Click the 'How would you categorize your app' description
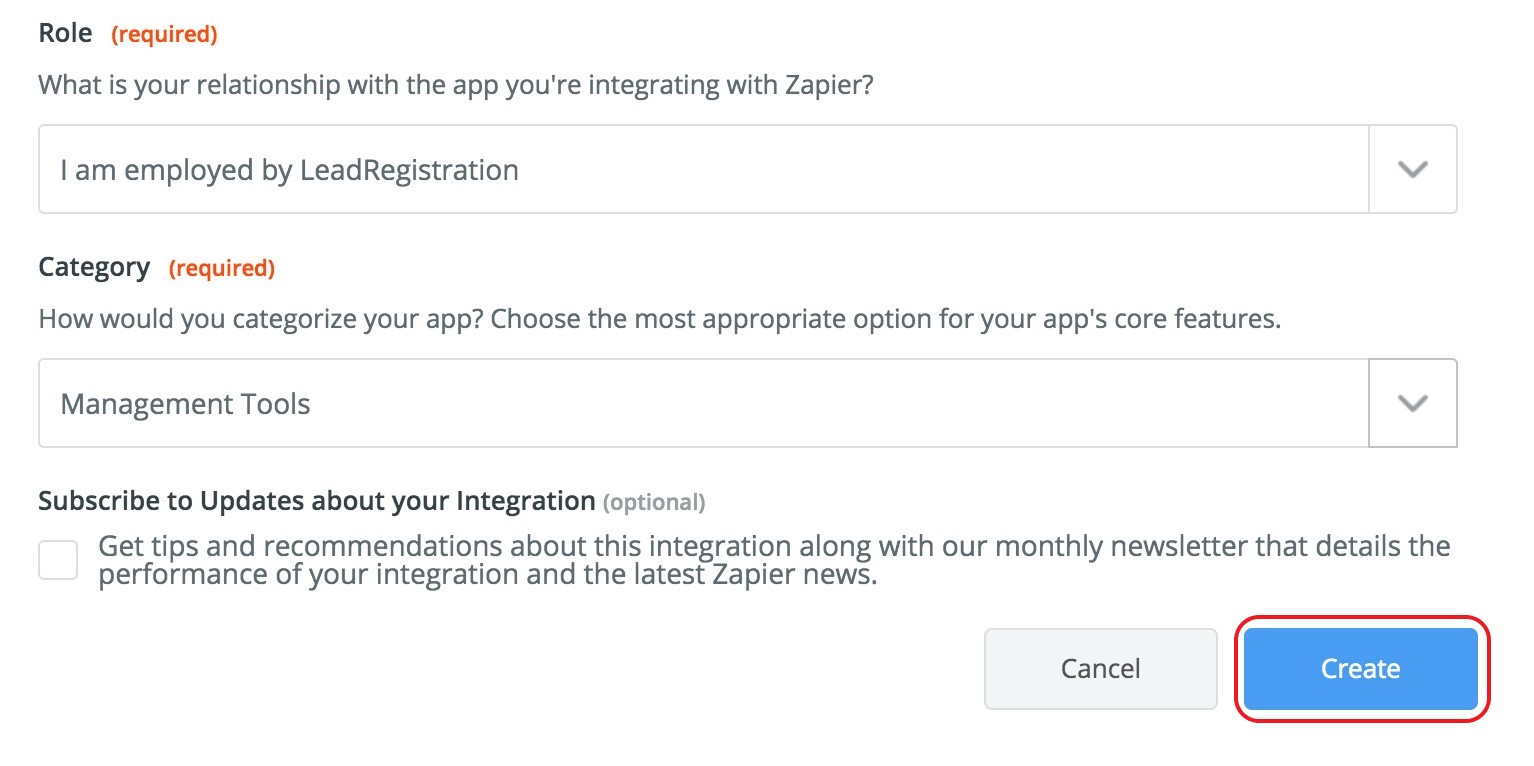The image size is (1534, 766). click(x=659, y=319)
